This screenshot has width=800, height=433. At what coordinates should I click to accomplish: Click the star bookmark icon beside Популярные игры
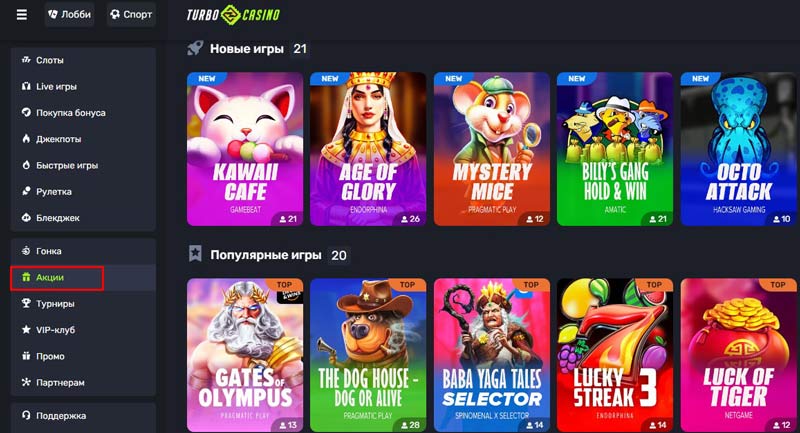pos(195,253)
